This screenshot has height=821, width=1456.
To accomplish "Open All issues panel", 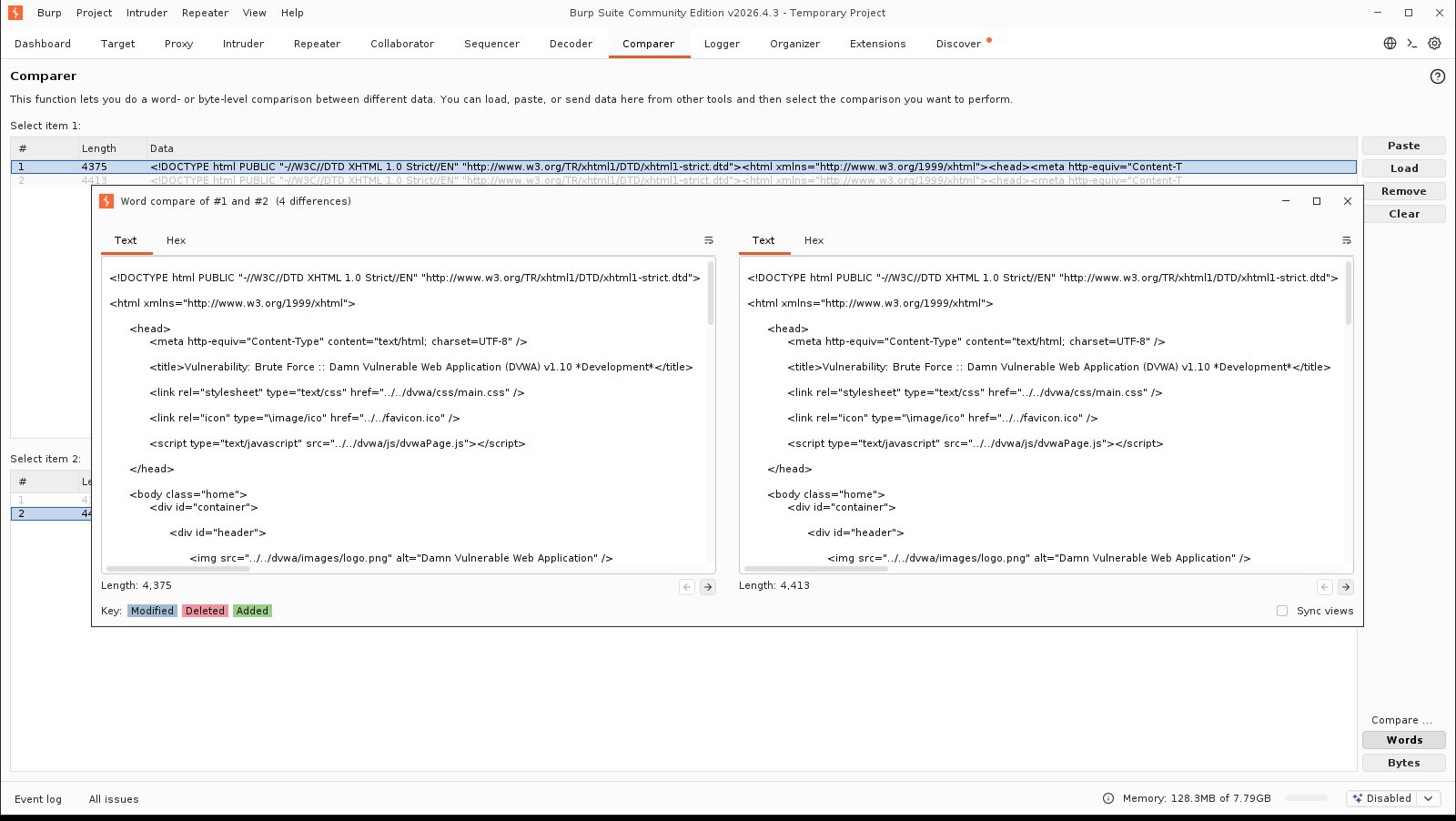I will point(114,799).
